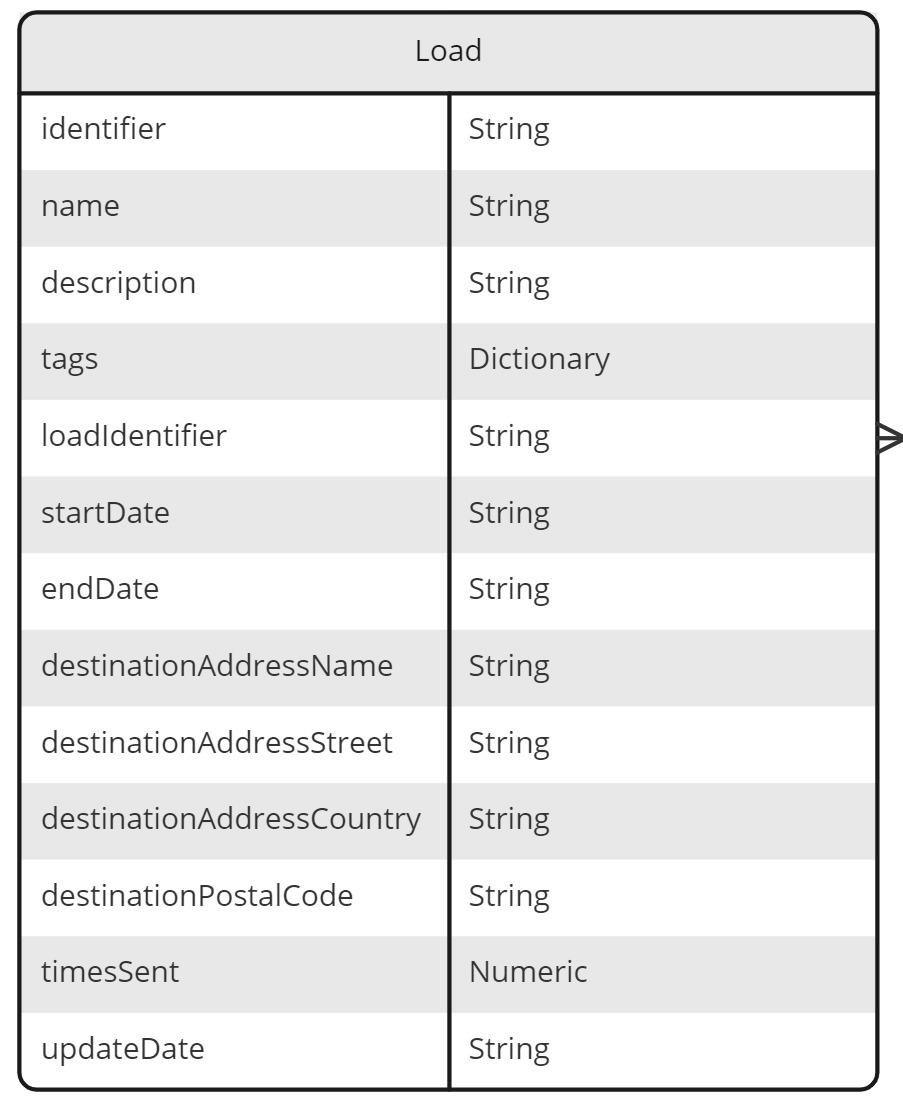Select the String type beside updateDate
Viewport: 903px width, 1106px height.
509,1050
